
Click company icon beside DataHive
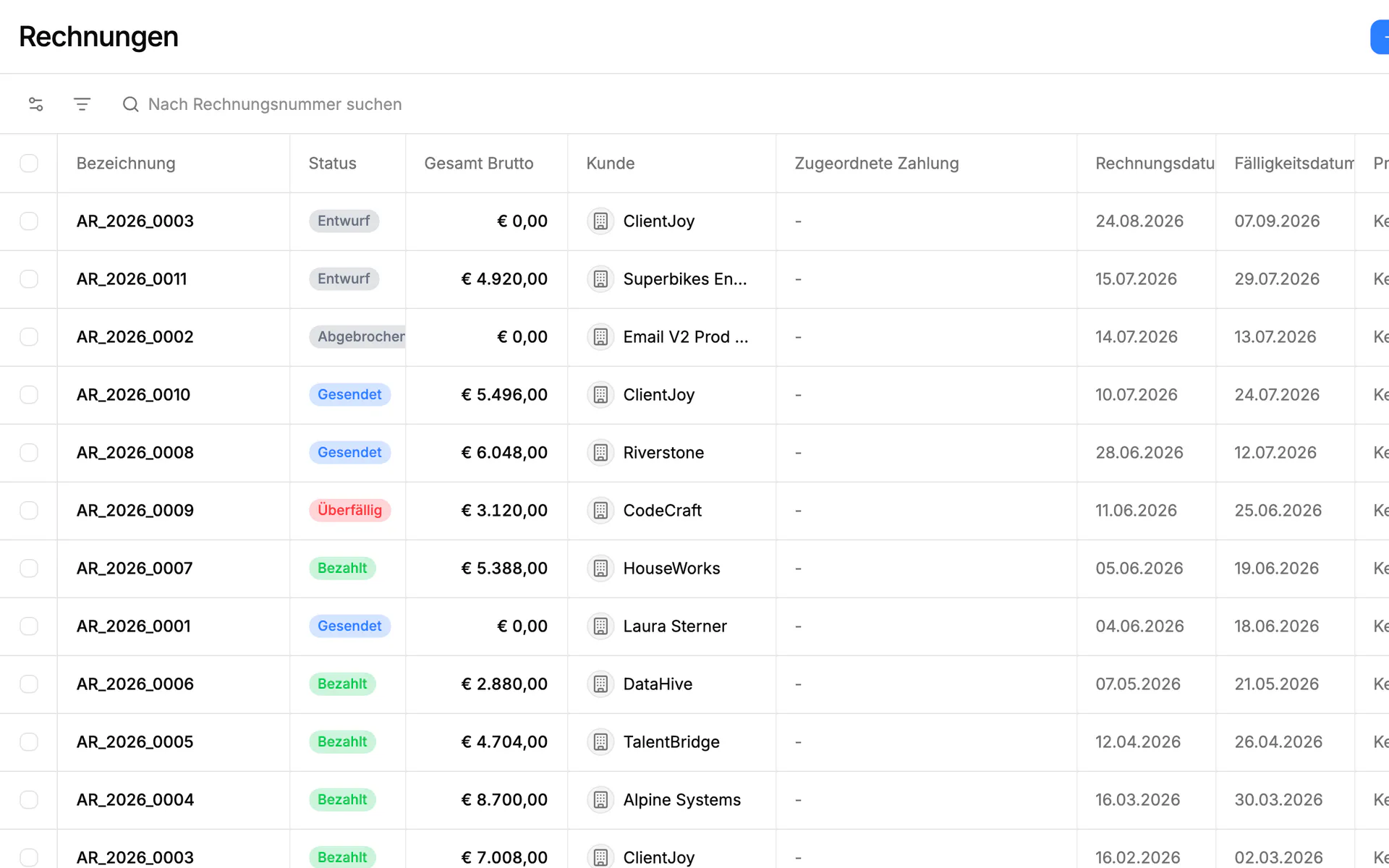click(x=600, y=684)
